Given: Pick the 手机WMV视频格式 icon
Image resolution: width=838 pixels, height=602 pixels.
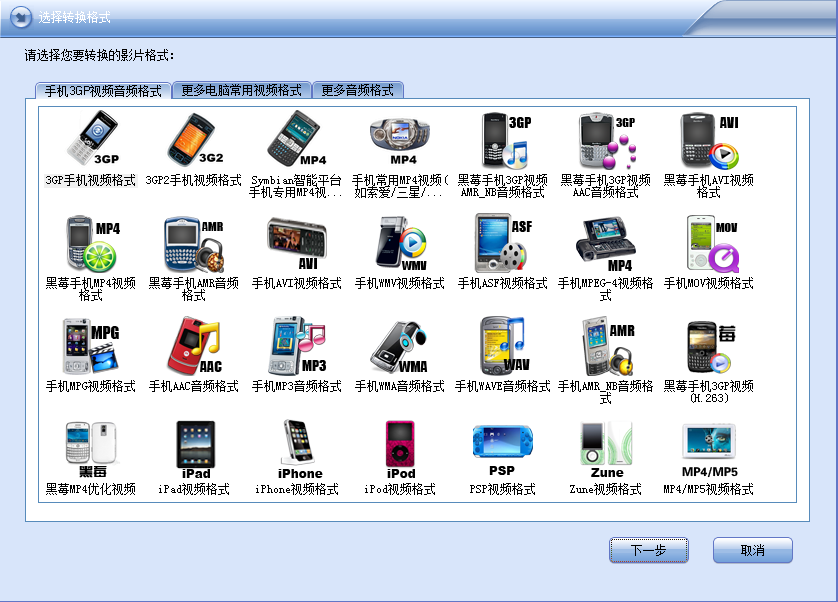Looking at the screenshot, I should tap(401, 243).
